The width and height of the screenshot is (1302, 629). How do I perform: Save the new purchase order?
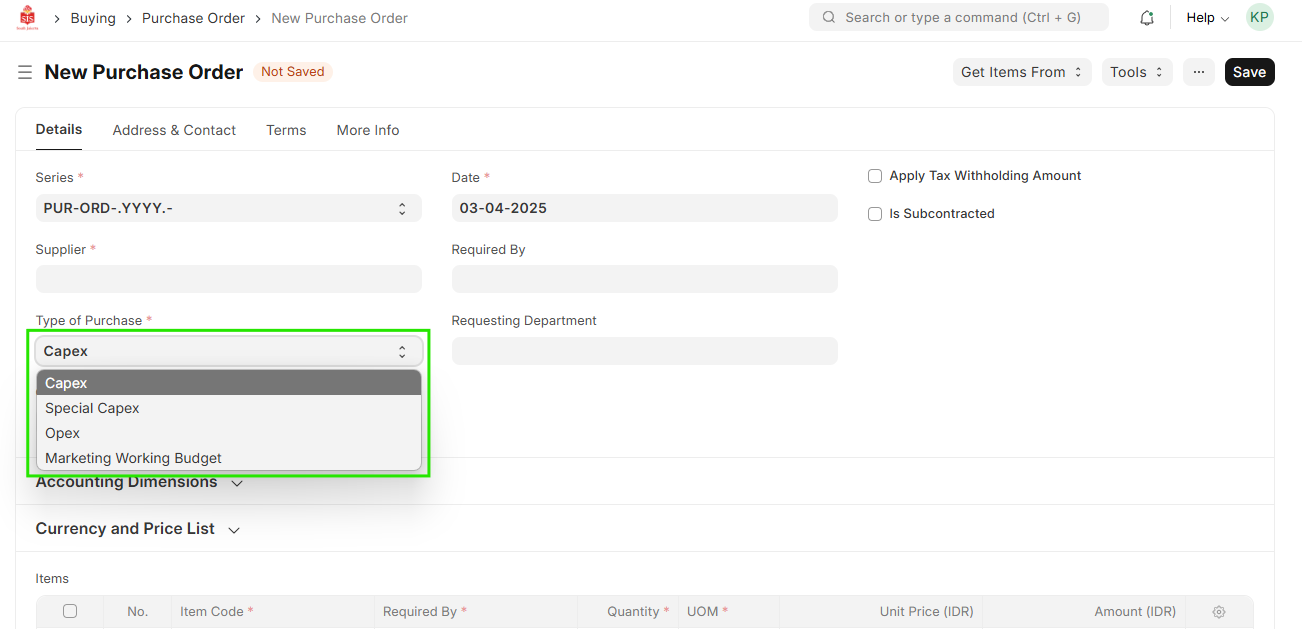pyautogui.click(x=1249, y=72)
